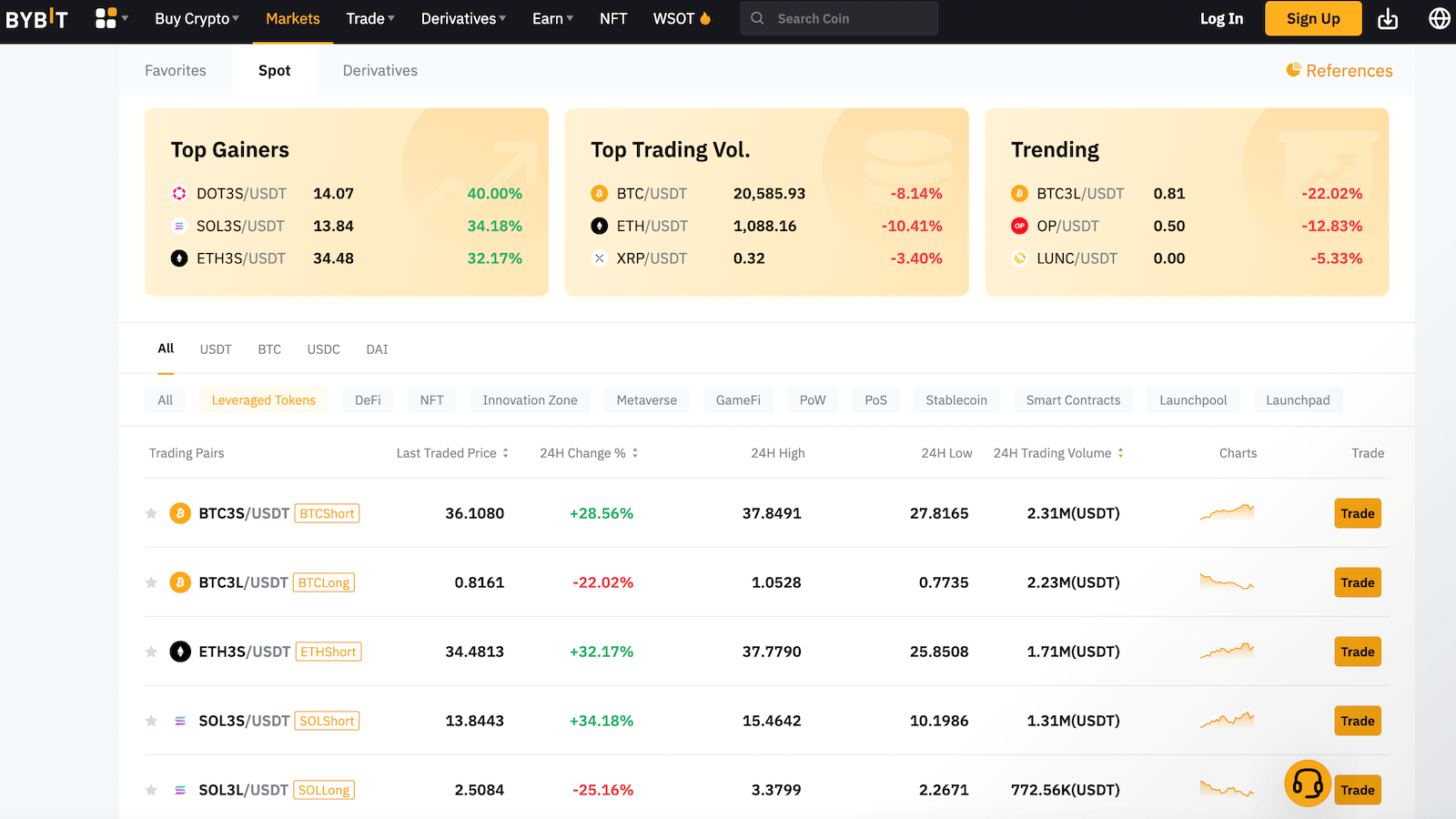Click the SOL3S/USDT solana coin icon
The height and width of the screenshot is (819, 1456).
point(180,721)
